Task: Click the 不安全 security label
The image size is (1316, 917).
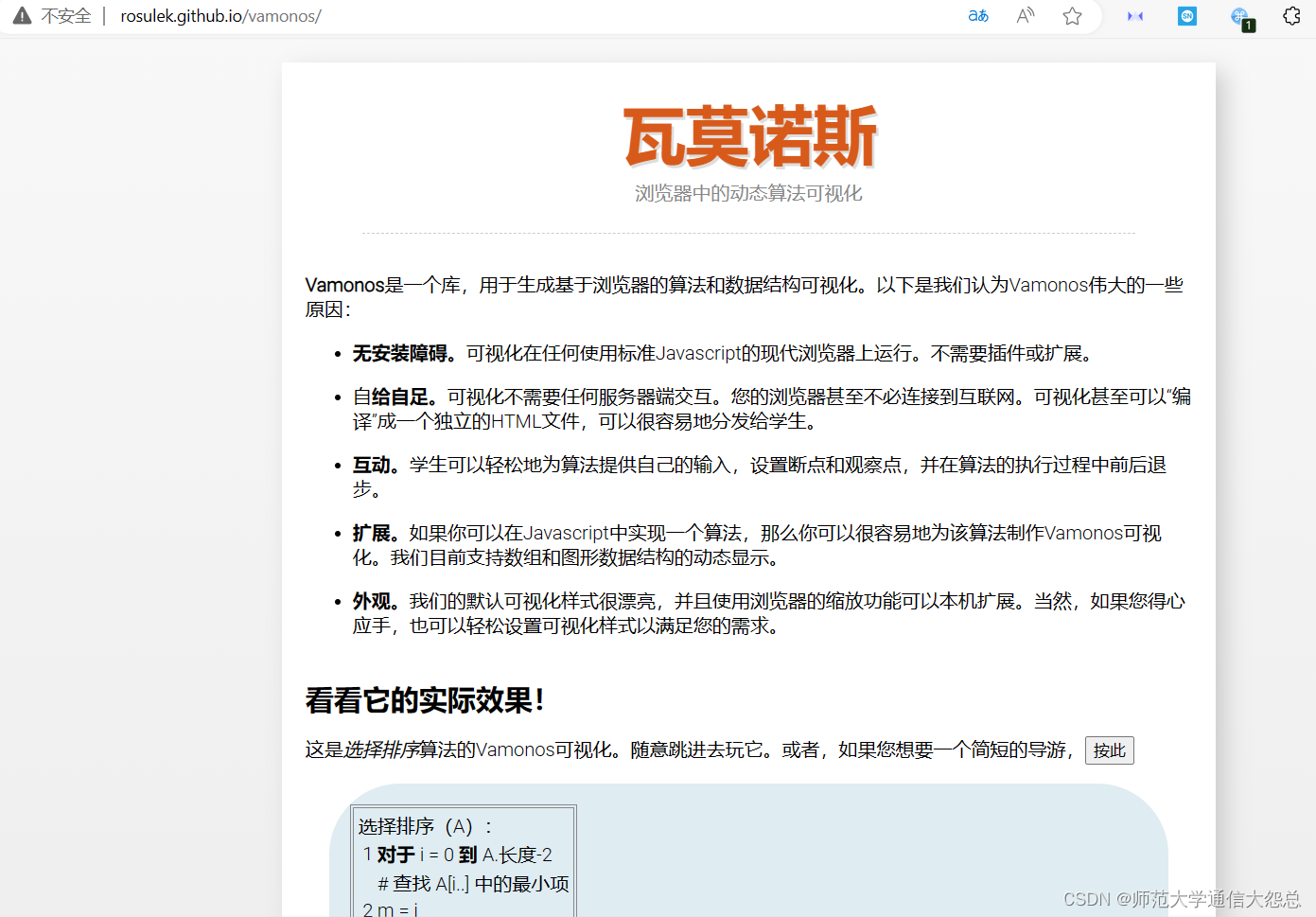Action: (x=66, y=16)
